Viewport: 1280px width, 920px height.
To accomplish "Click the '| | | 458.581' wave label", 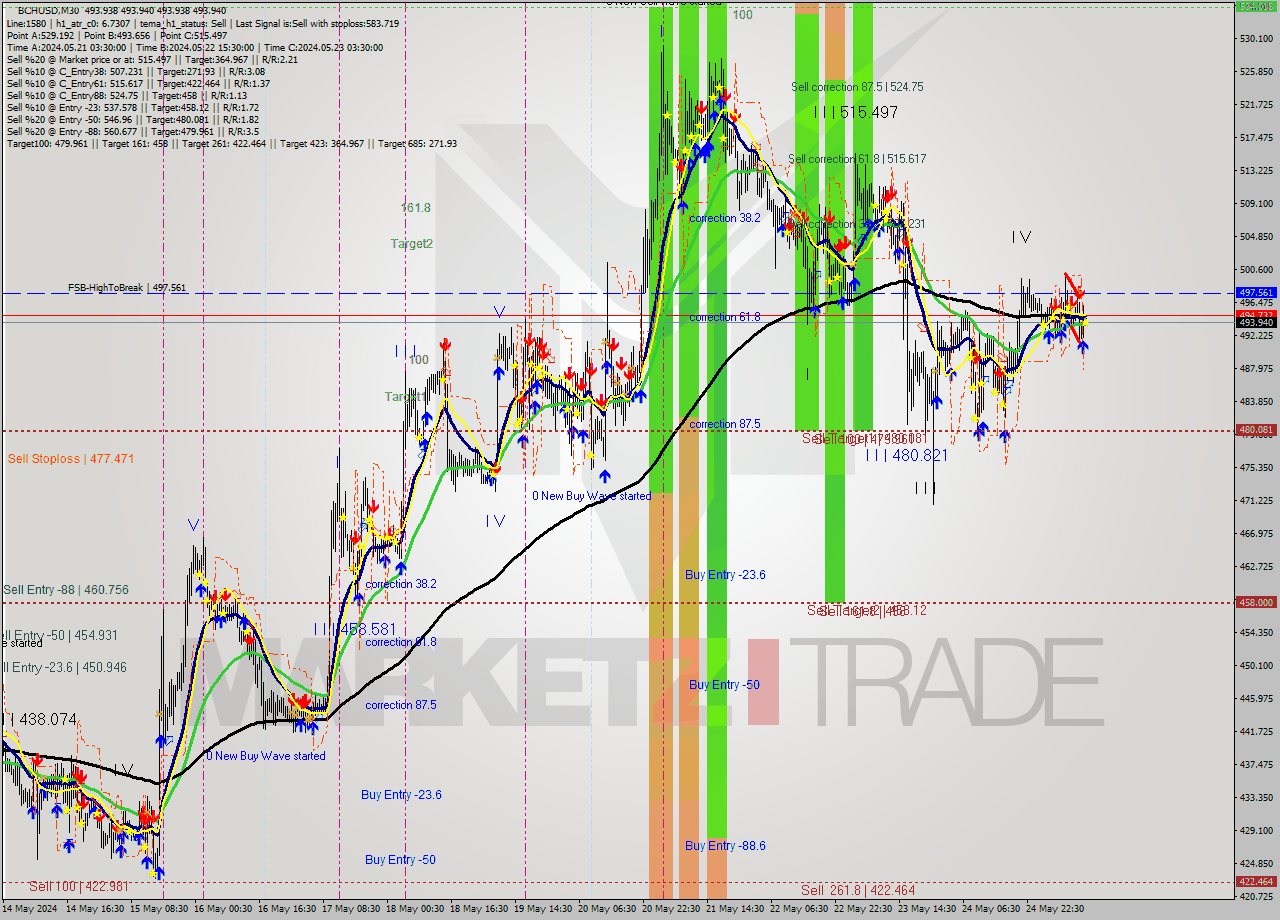I will tap(355, 630).
